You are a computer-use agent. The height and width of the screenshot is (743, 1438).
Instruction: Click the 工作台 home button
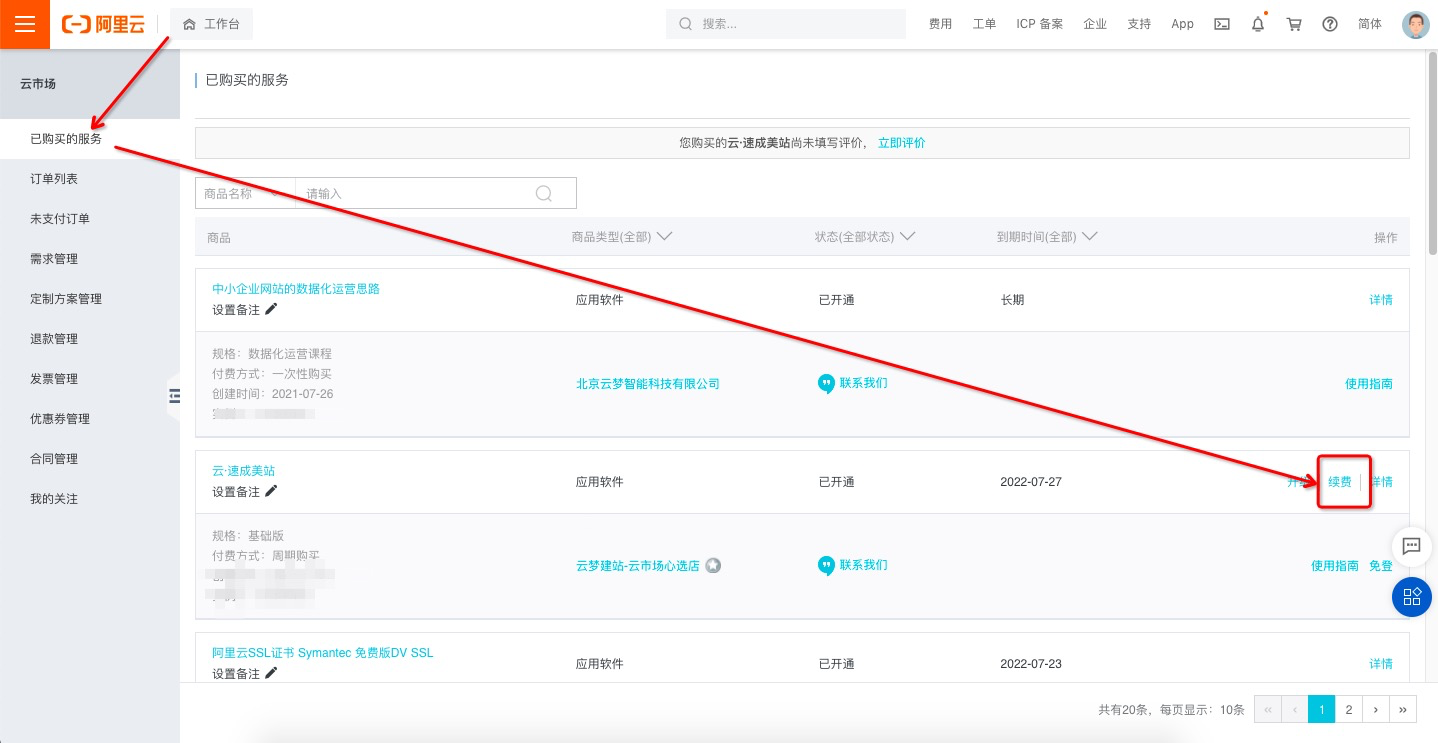(211, 24)
